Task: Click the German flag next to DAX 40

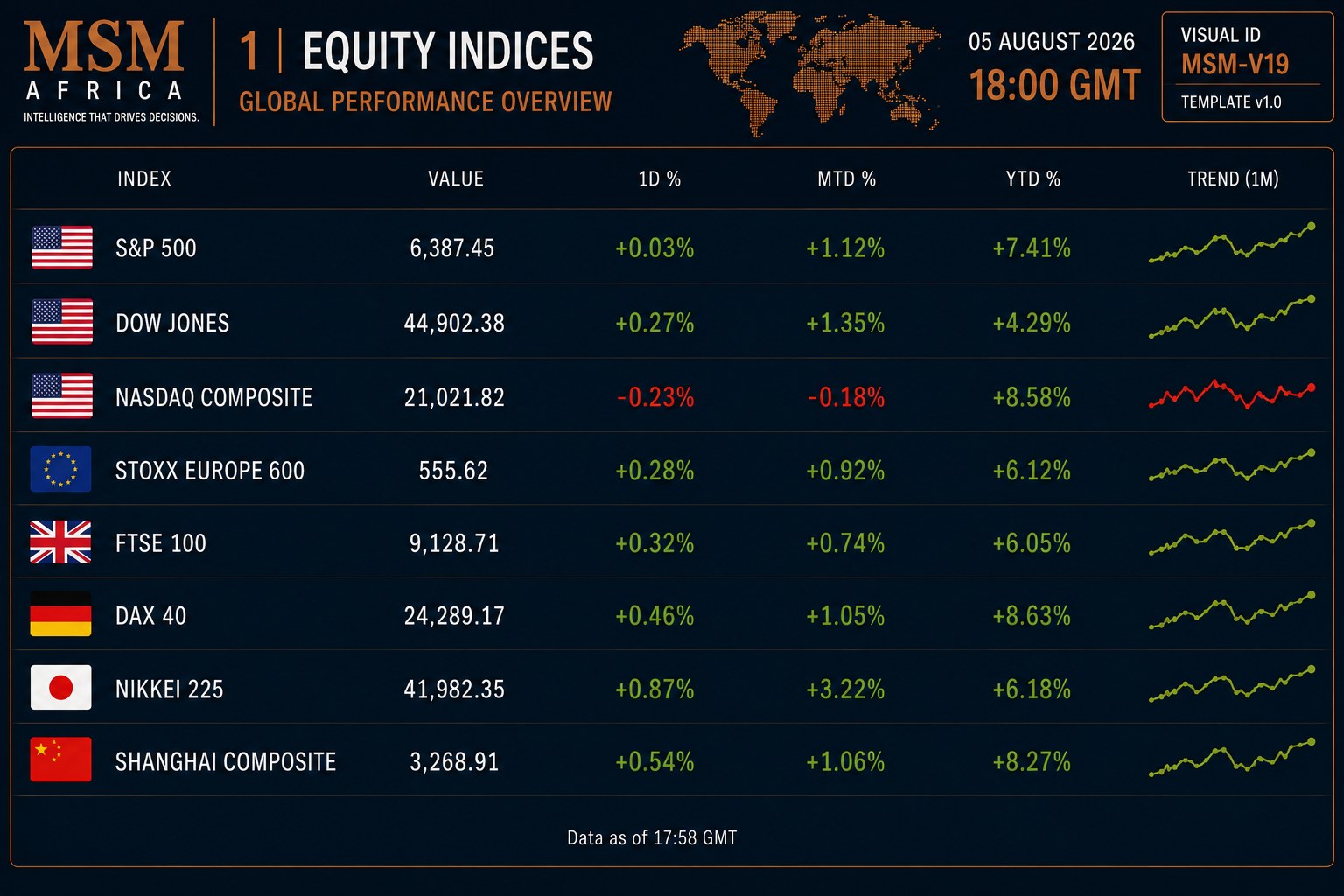Action: click(60, 614)
